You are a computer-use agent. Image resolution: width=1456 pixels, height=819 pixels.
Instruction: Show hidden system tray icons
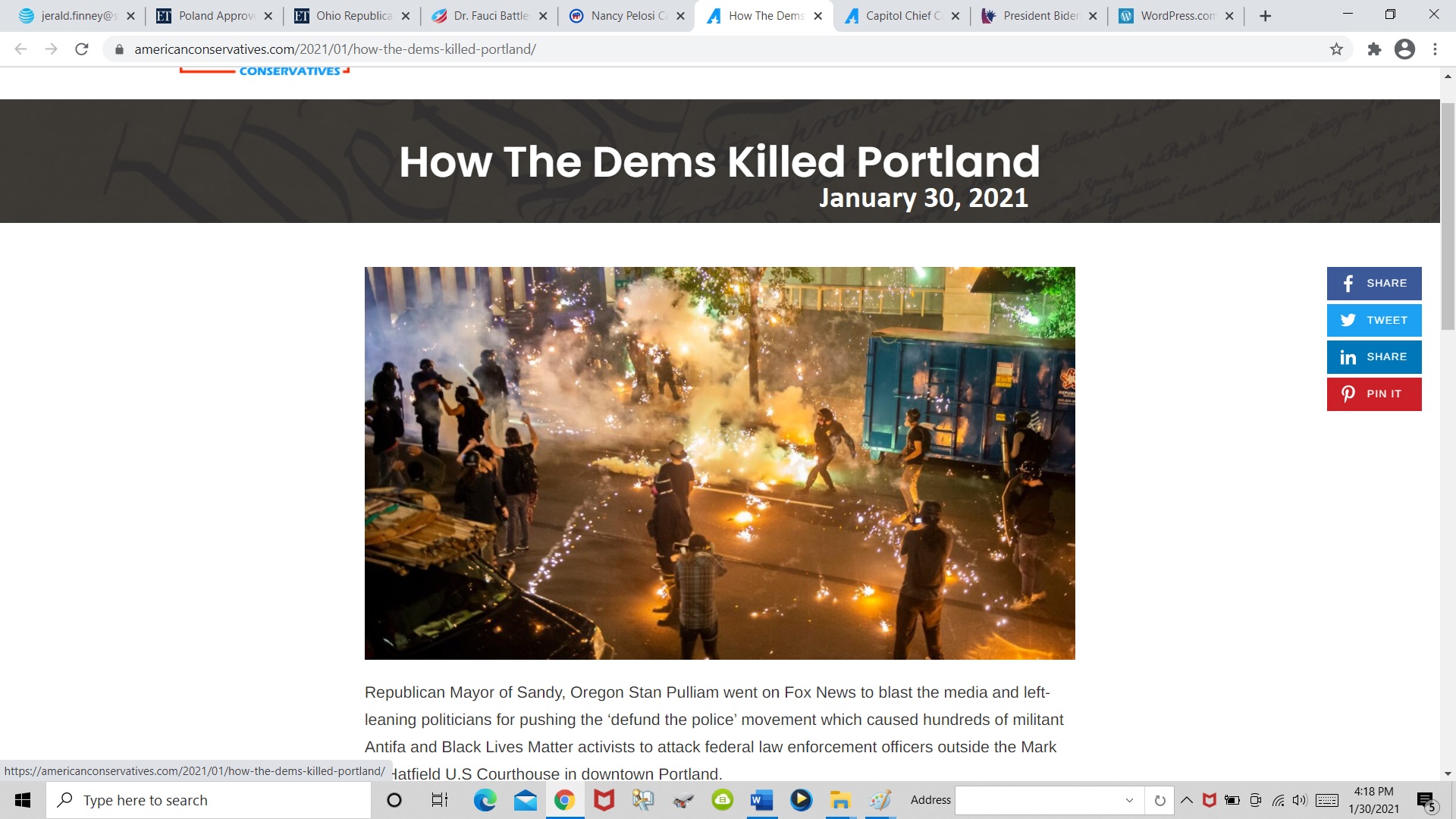pyautogui.click(x=1187, y=800)
